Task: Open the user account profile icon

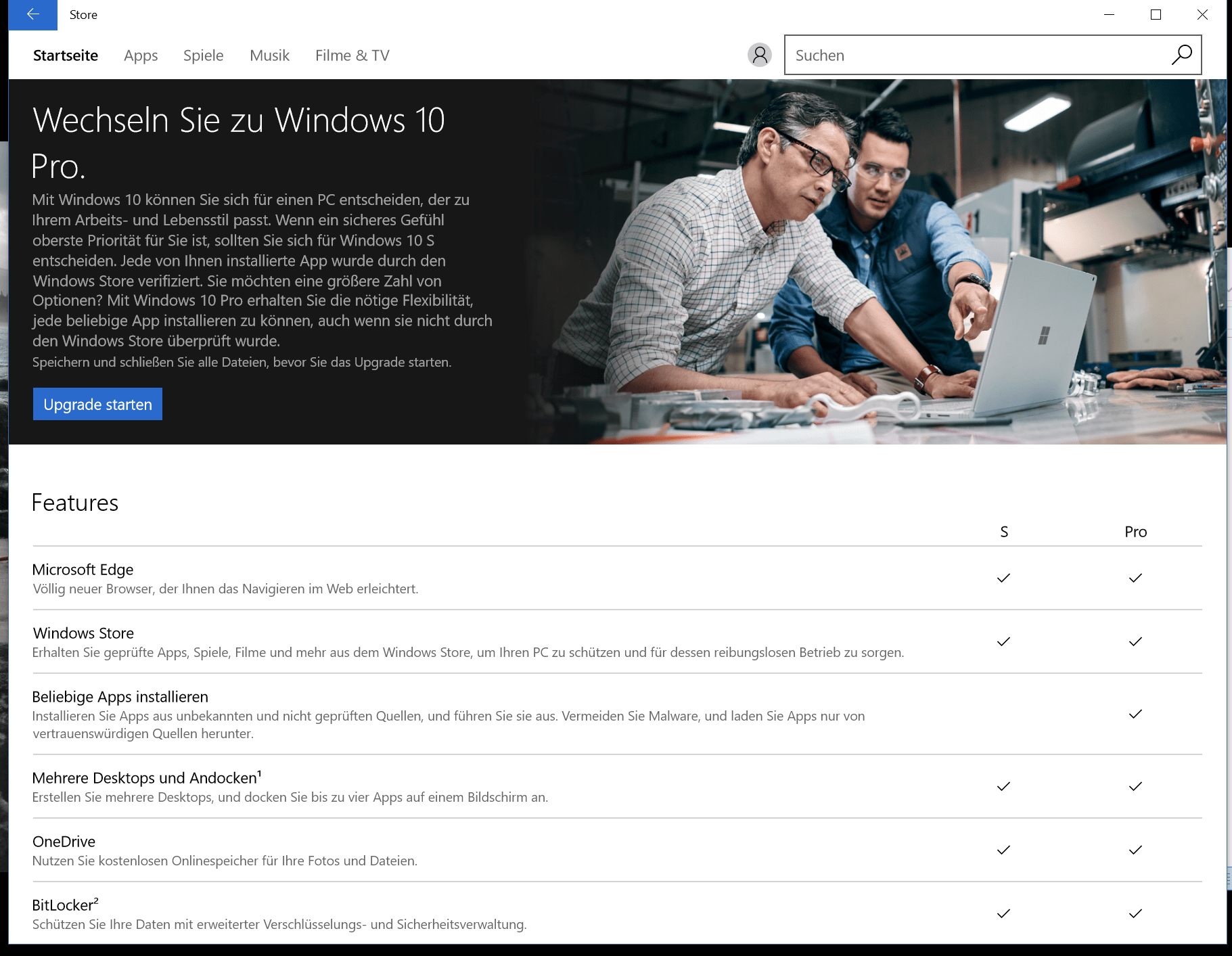Action: pyautogui.click(x=760, y=55)
